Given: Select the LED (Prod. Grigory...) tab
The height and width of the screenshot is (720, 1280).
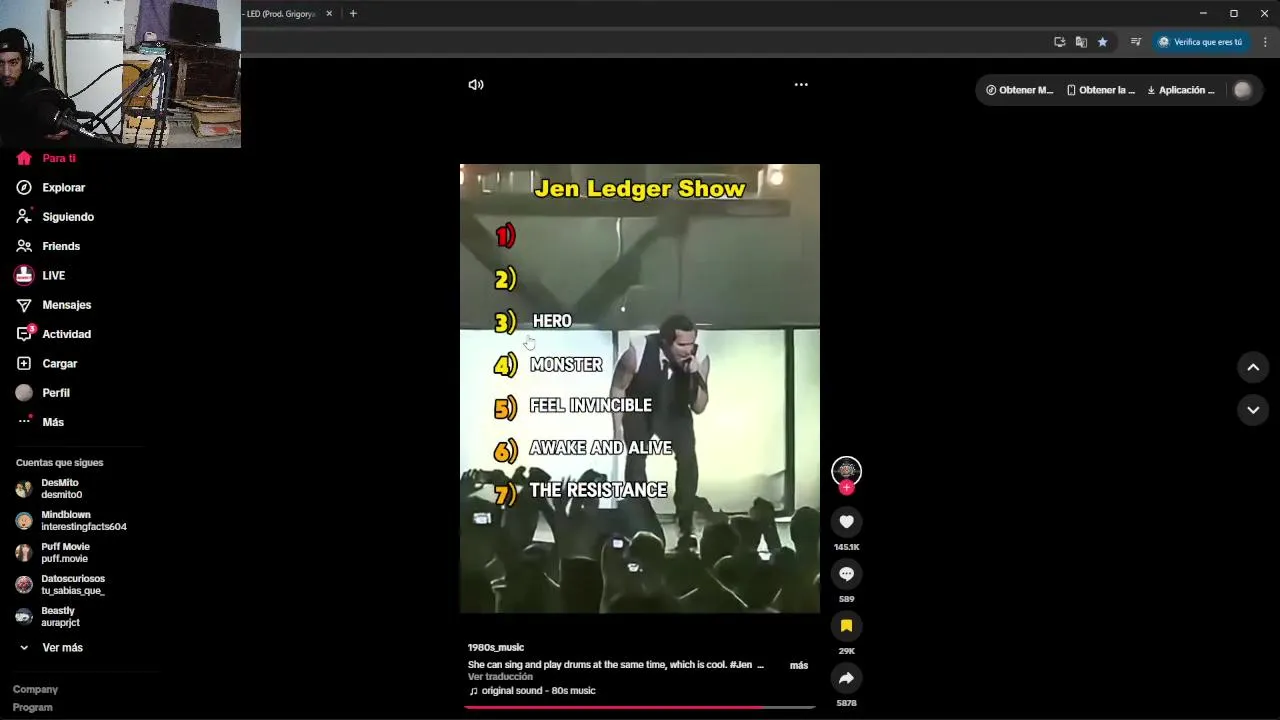Looking at the screenshot, I should 282,14.
